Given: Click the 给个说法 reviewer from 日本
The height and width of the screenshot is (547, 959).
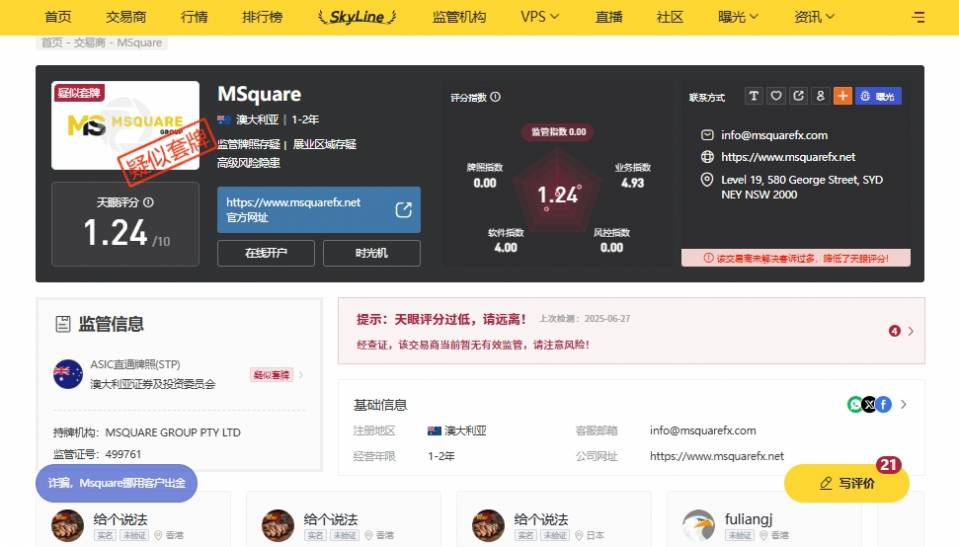Looking at the screenshot, I should (x=541, y=519).
